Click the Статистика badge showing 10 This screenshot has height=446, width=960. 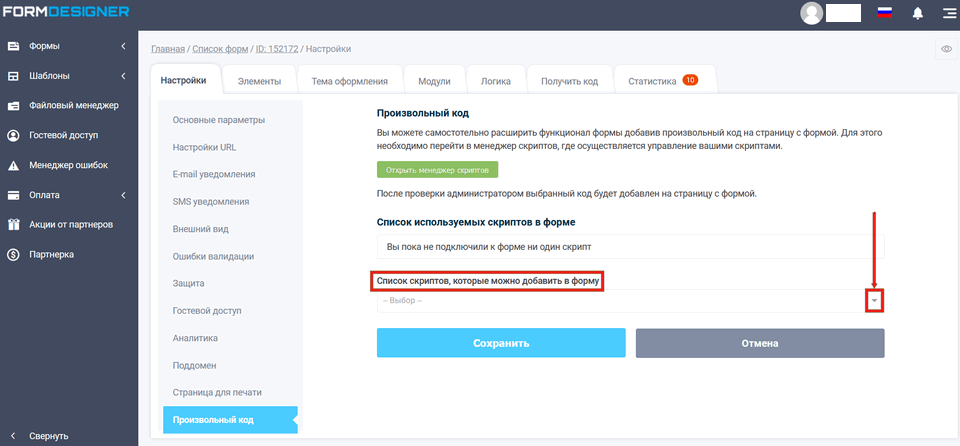tap(690, 80)
